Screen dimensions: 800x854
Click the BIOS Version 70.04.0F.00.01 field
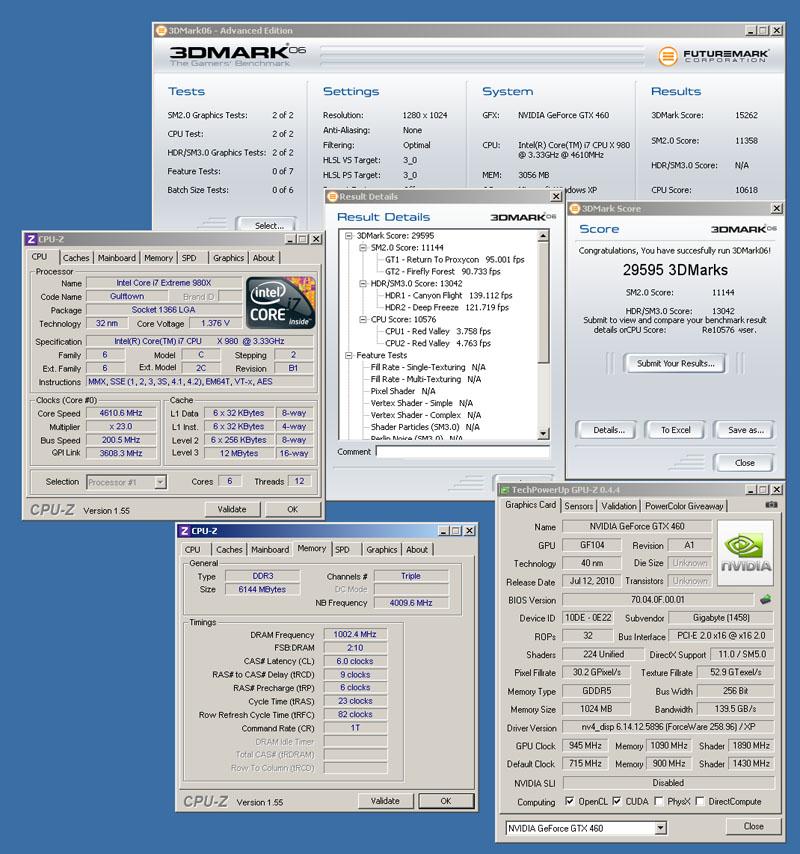click(x=658, y=600)
